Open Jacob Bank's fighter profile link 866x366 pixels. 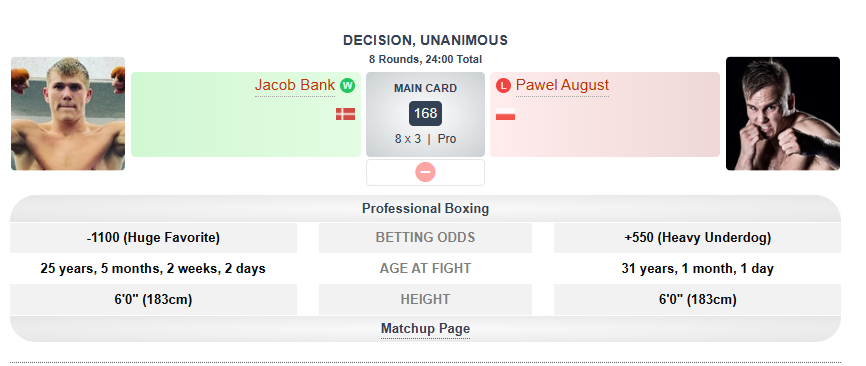[295, 85]
